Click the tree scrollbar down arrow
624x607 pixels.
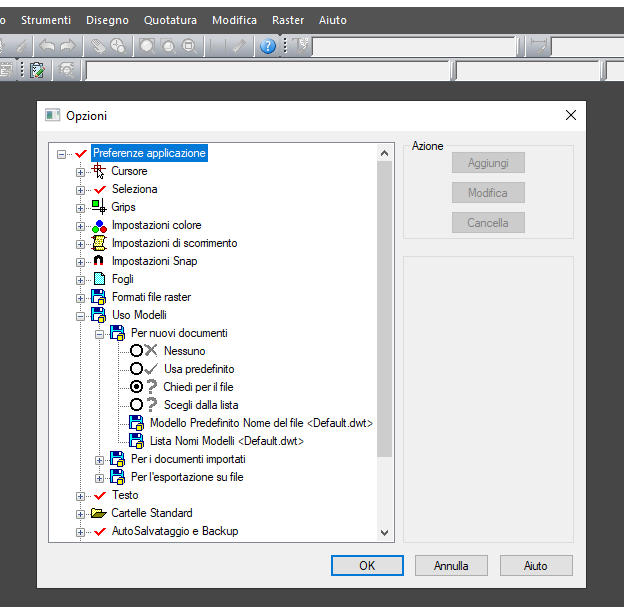(x=385, y=533)
